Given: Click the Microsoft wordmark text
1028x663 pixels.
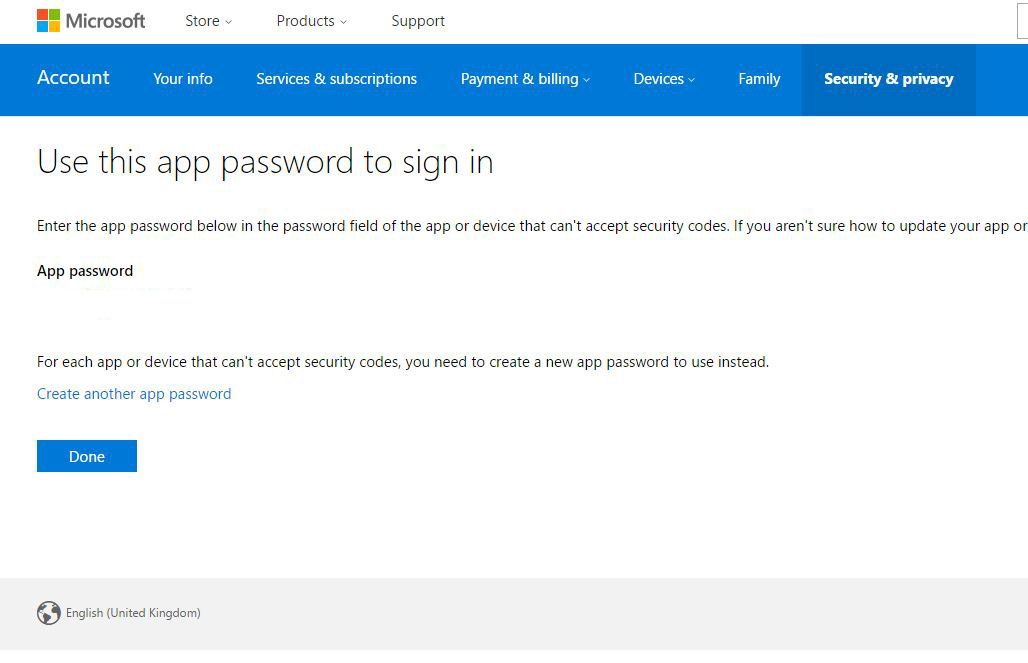Looking at the screenshot, I should coord(104,20).
